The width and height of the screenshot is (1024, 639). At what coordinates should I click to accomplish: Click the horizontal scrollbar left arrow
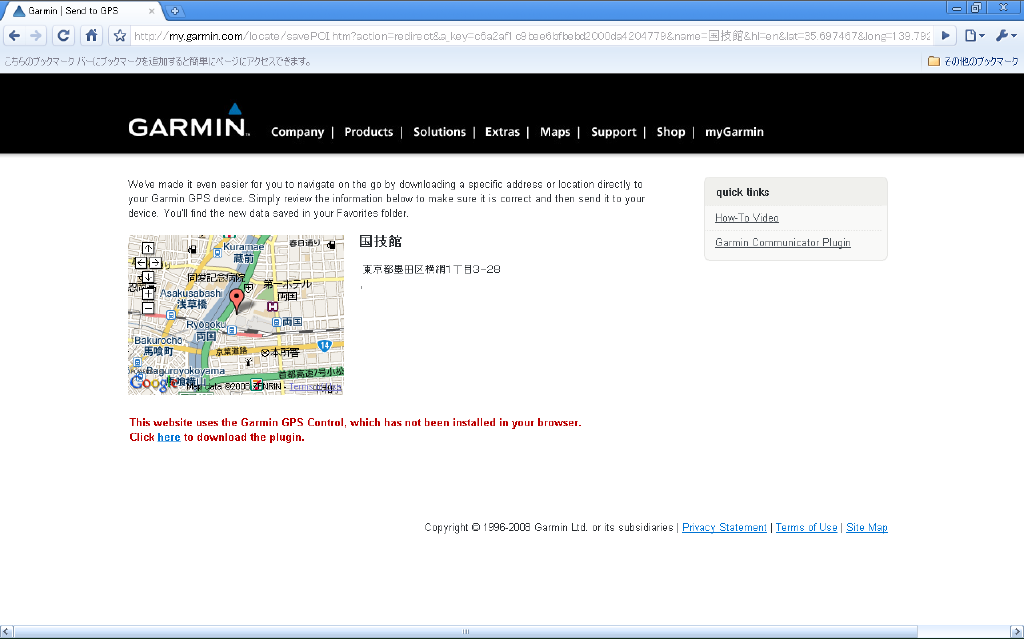[x=7, y=632]
